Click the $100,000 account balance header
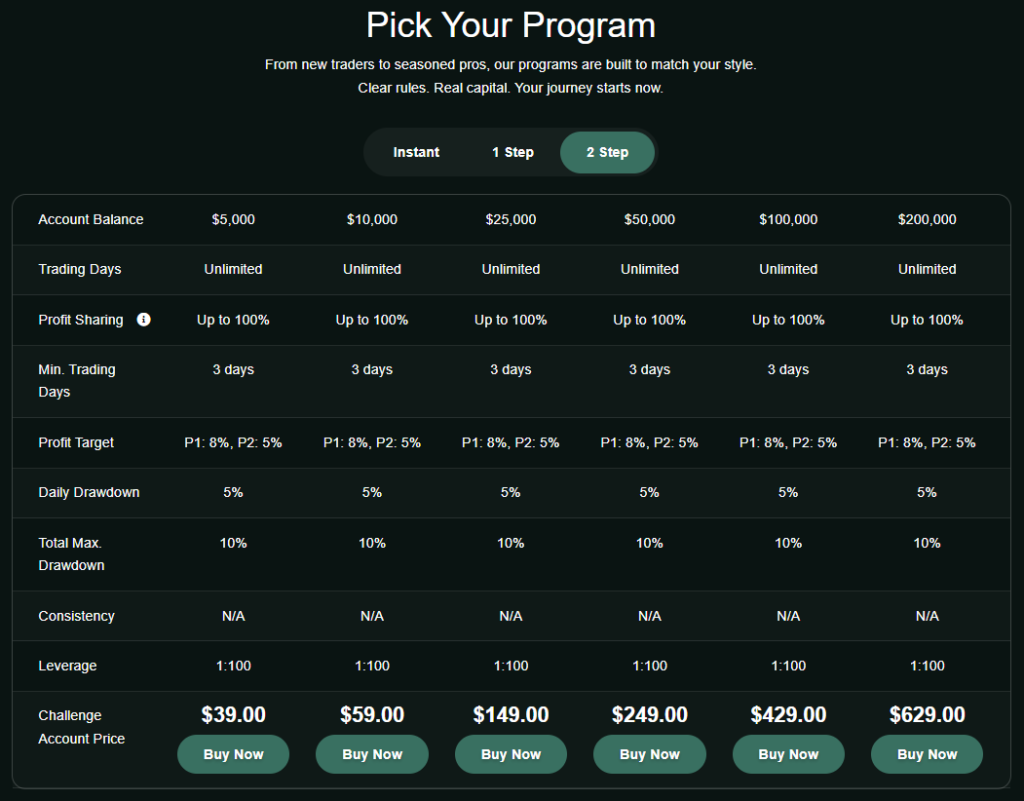 pyautogui.click(x=788, y=219)
